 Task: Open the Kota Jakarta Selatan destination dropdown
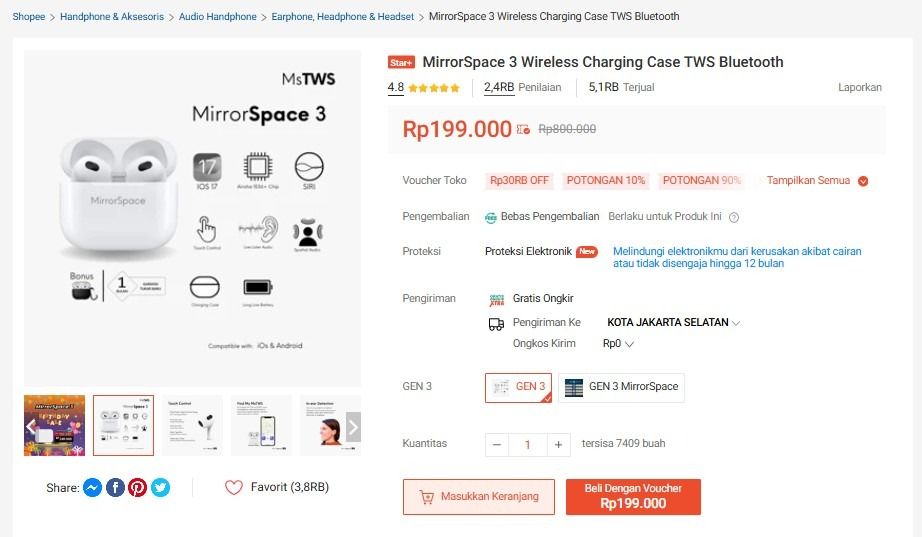(673, 323)
